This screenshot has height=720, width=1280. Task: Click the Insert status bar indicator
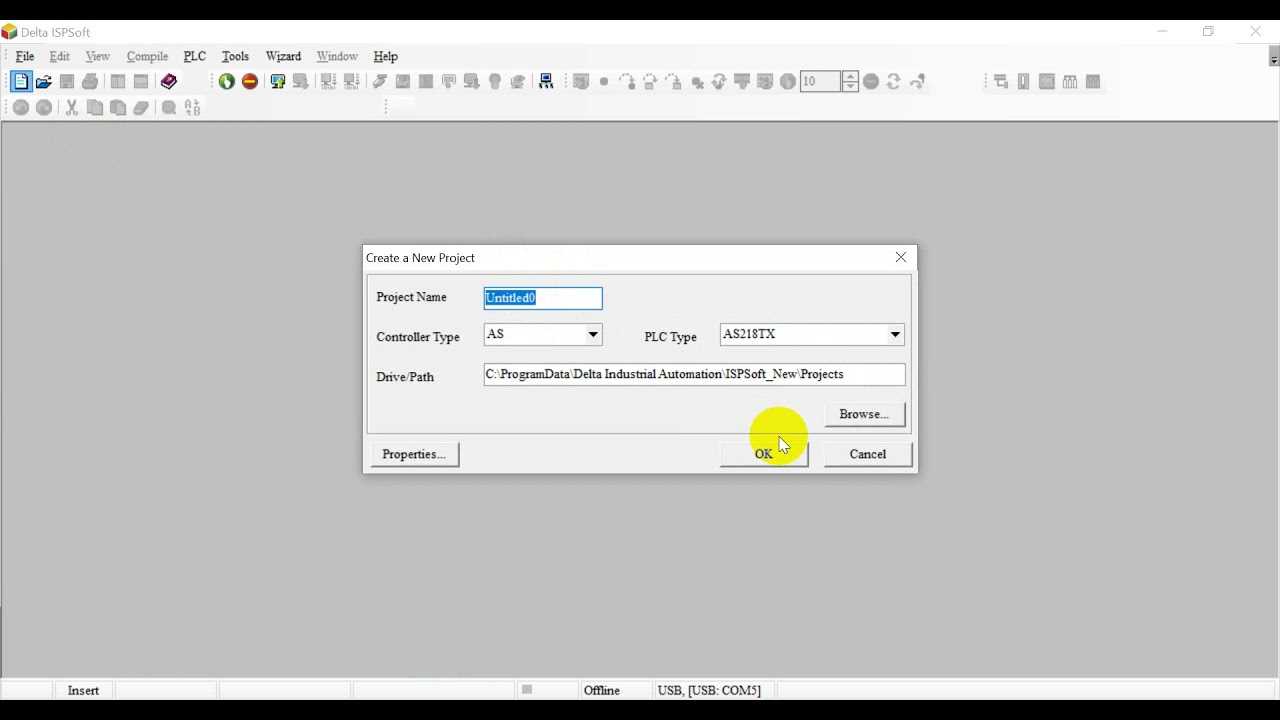click(x=83, y=690)
